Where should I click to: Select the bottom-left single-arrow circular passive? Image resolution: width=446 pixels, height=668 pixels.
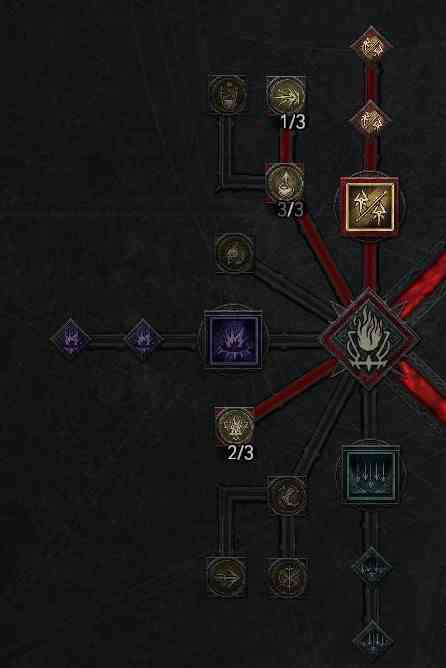point(227,577)
